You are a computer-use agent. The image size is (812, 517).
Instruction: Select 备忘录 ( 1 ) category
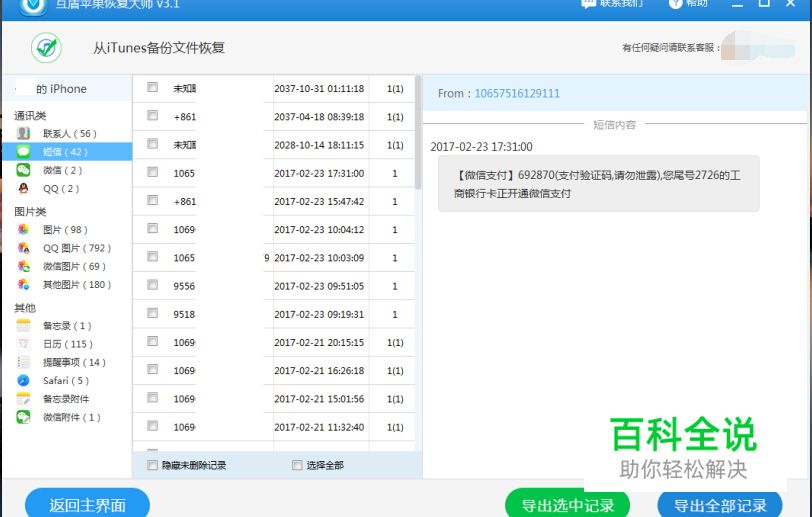(67, 326)
